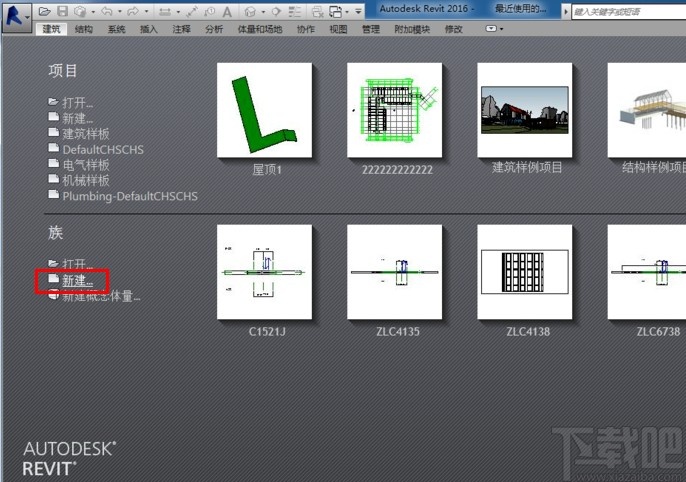Choose the 建筑样板 template link

[86, 134]
